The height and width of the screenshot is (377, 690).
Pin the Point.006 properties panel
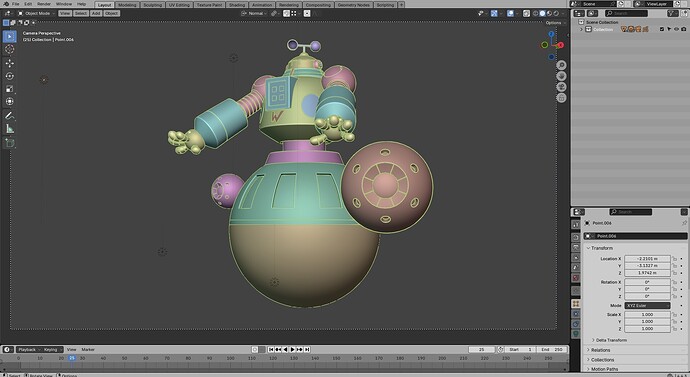click(x=684, y=223)
